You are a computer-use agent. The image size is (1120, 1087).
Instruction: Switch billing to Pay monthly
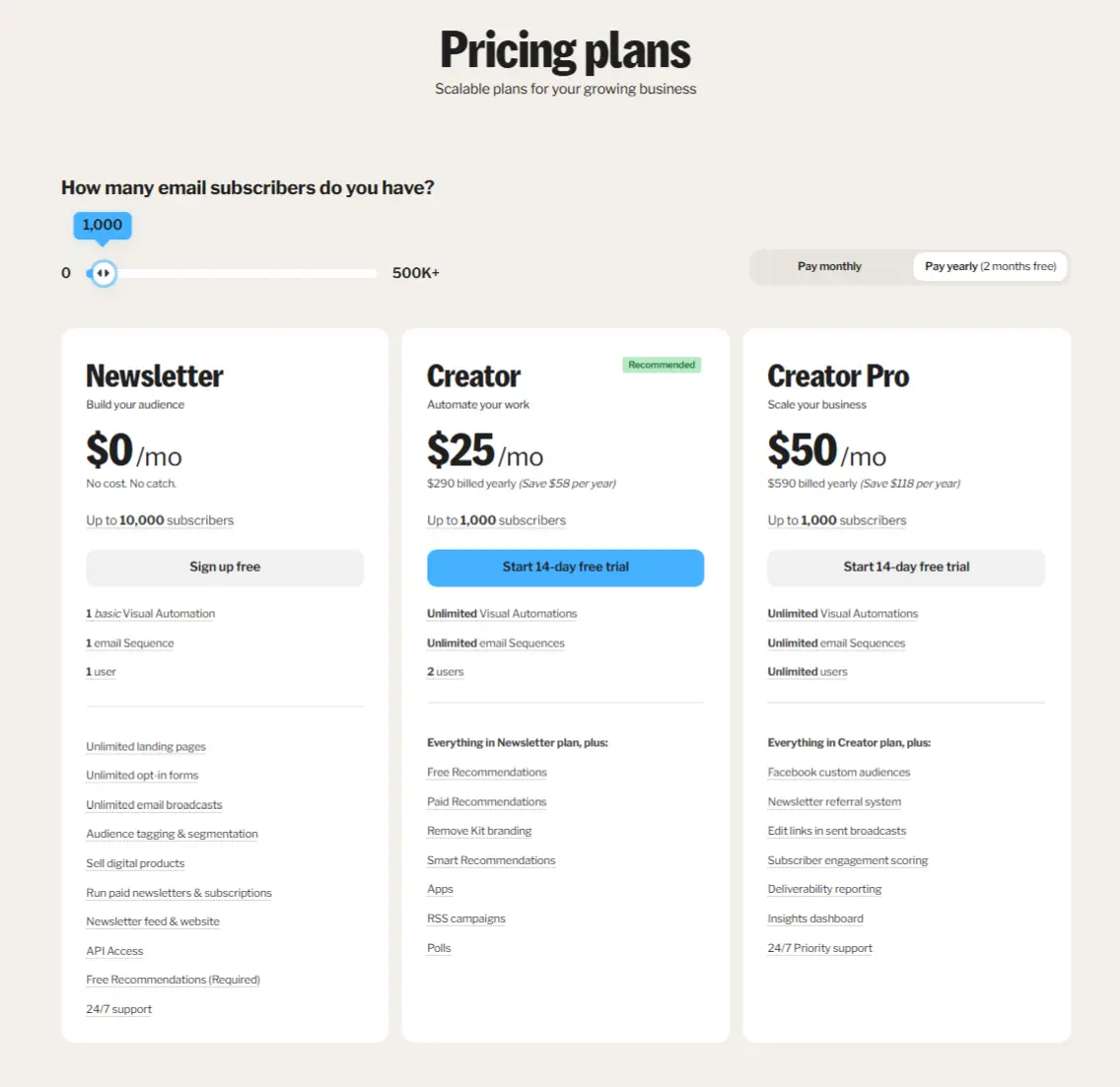(828, 266)
